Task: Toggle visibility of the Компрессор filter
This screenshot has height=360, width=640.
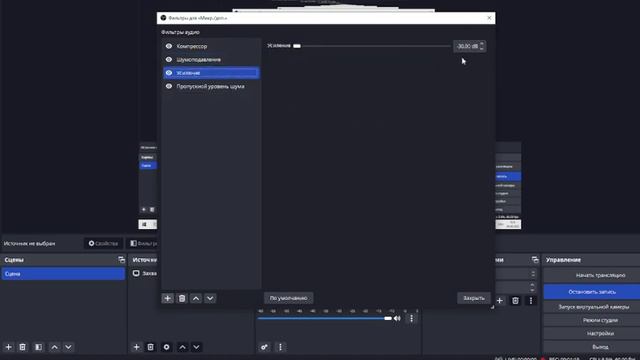Action: click(169, 46)
